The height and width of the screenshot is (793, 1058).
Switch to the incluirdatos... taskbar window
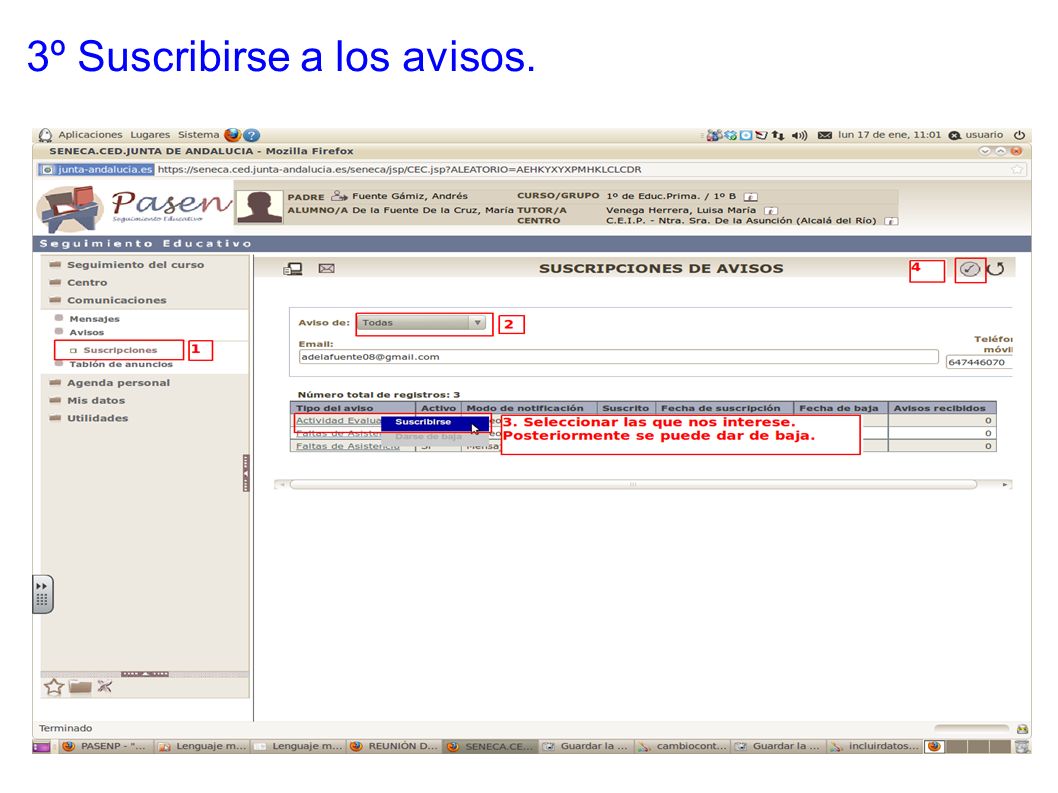click(875, 746)
